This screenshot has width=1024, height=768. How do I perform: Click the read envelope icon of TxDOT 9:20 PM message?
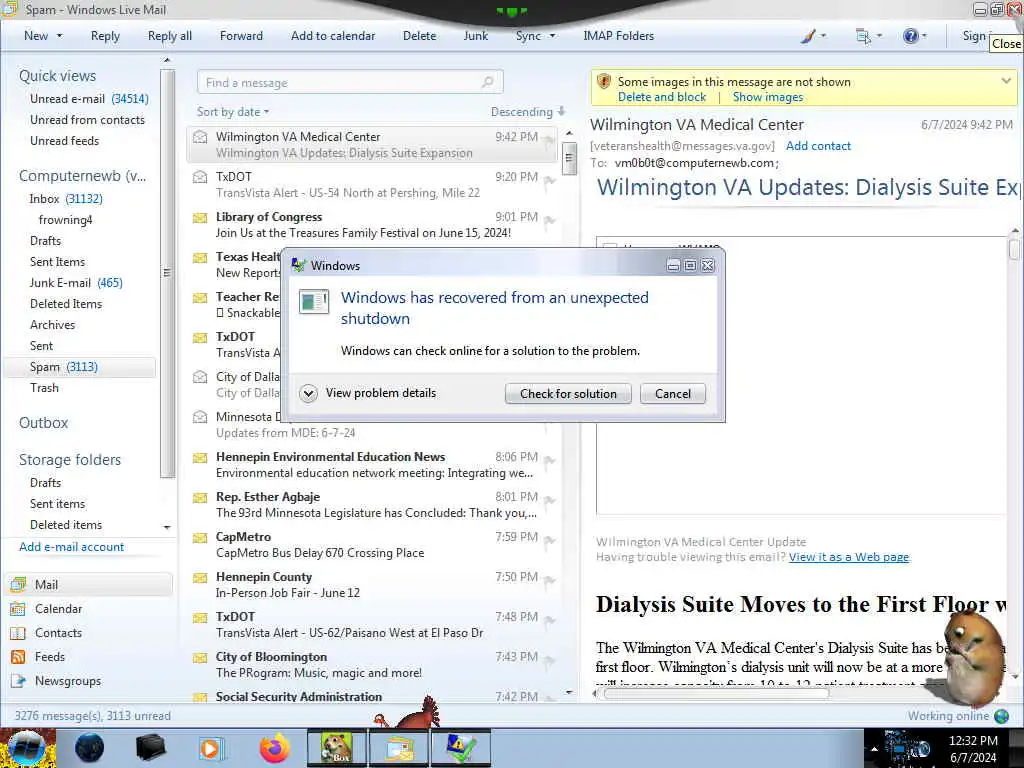pos(200,177)
